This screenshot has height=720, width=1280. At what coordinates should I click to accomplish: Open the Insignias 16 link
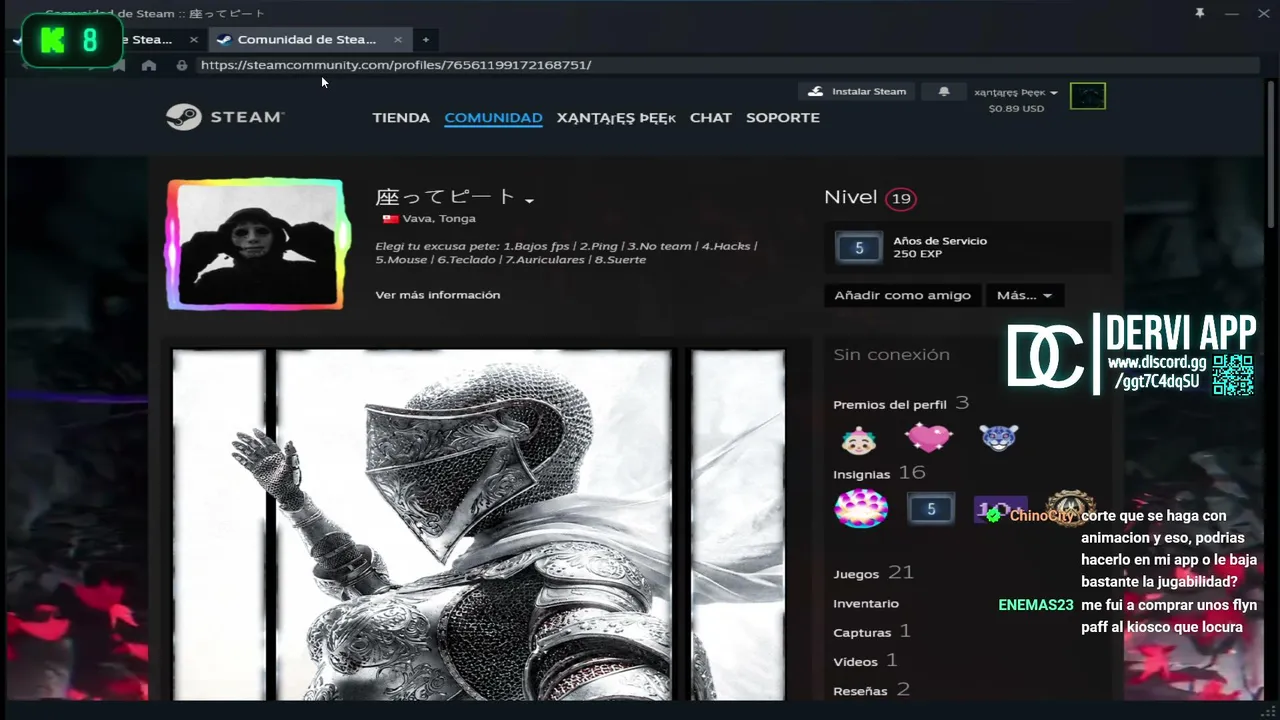(879, 473)
